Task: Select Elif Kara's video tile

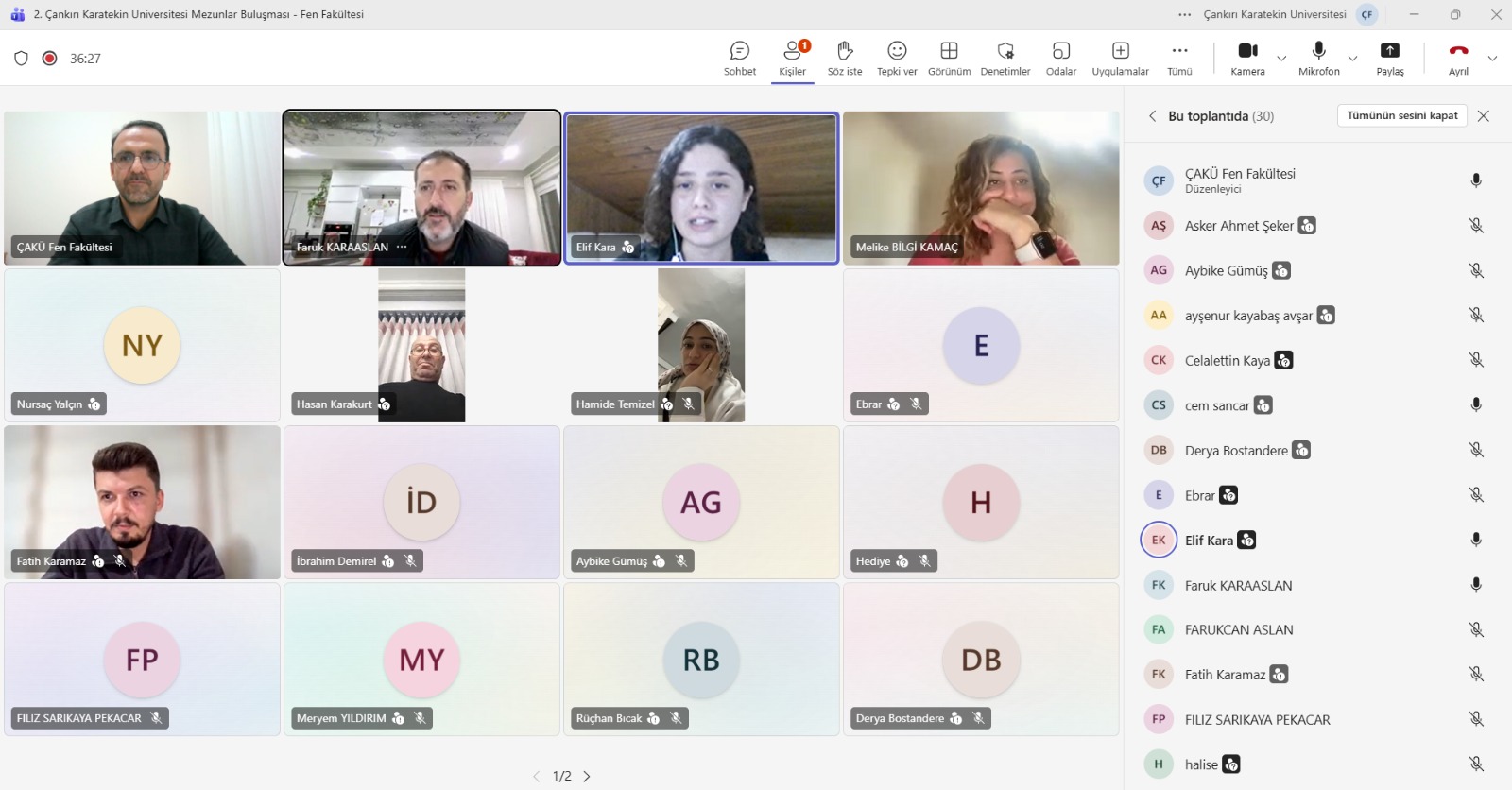Action: point(701,187)
